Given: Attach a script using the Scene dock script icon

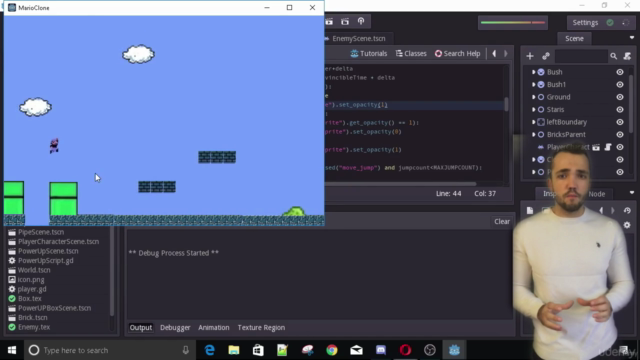Looking at the screenshot, I should pos(627,56).
